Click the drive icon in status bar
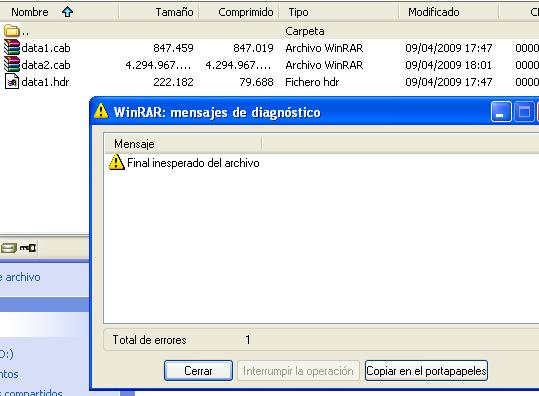 point(9,248)
